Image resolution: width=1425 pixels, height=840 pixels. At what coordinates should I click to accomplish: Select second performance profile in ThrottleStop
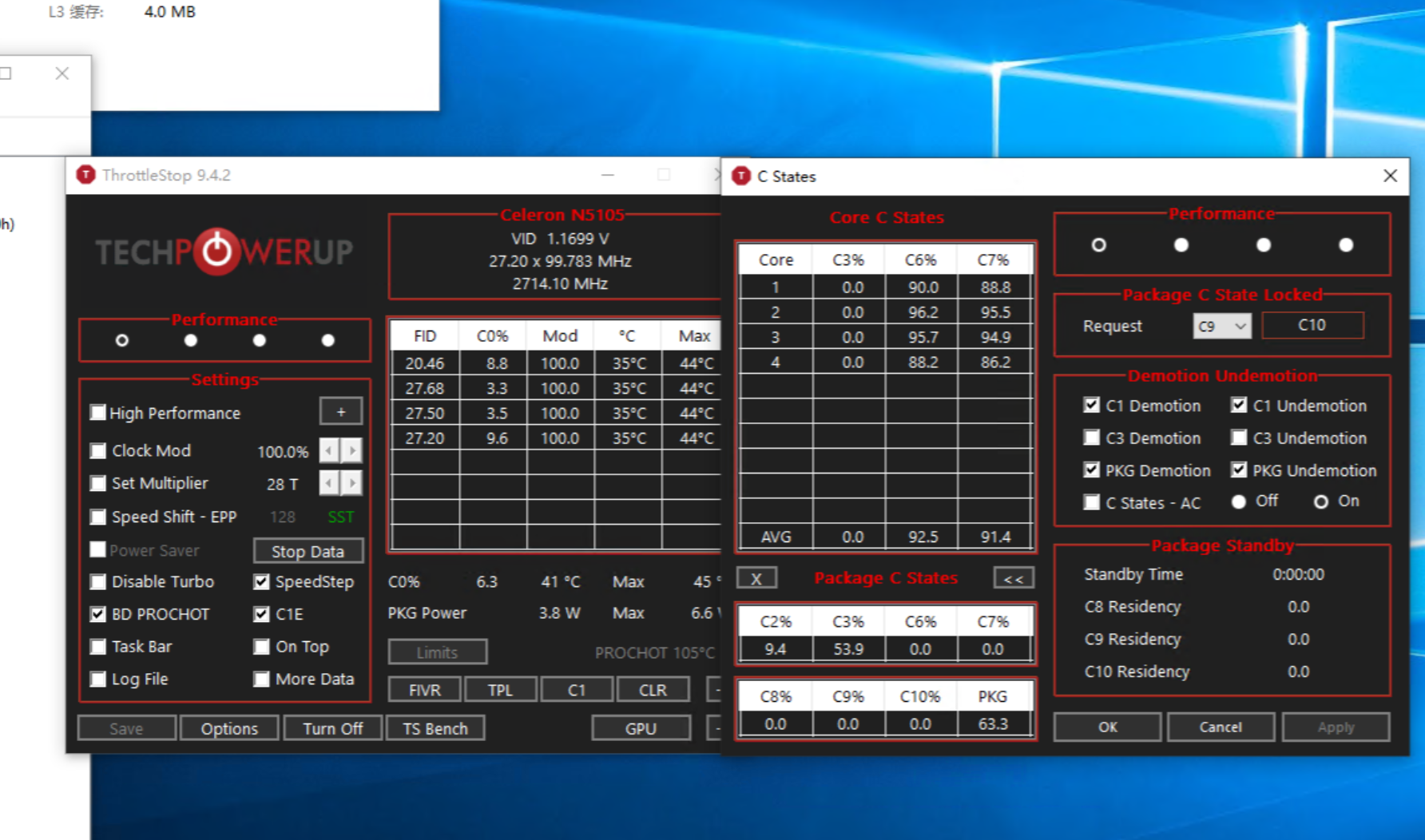[190, 340]
